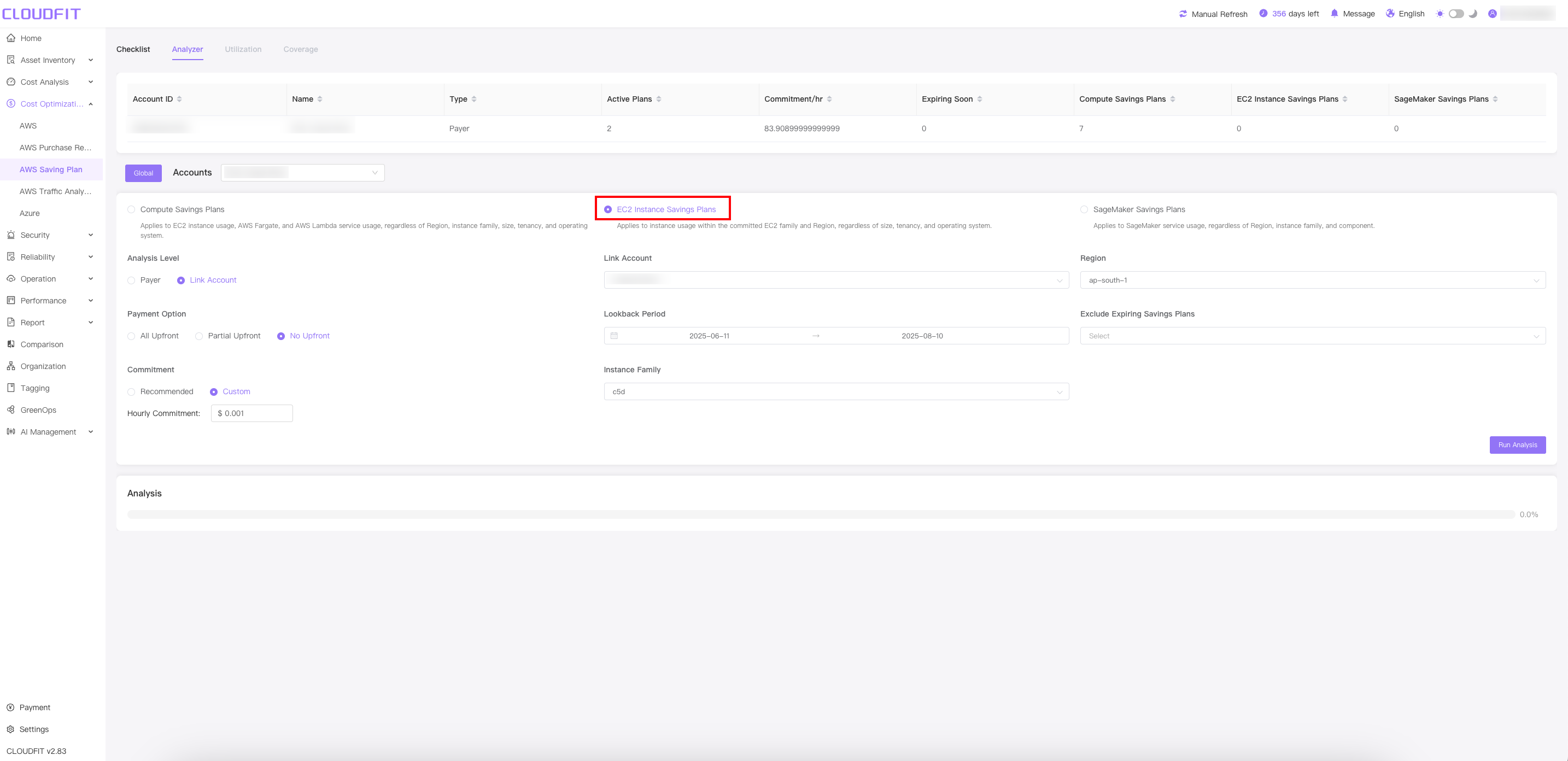Click the Global button
Image resolution: width=1568 pixels, height=761 pixels.
tap(144, 173)
